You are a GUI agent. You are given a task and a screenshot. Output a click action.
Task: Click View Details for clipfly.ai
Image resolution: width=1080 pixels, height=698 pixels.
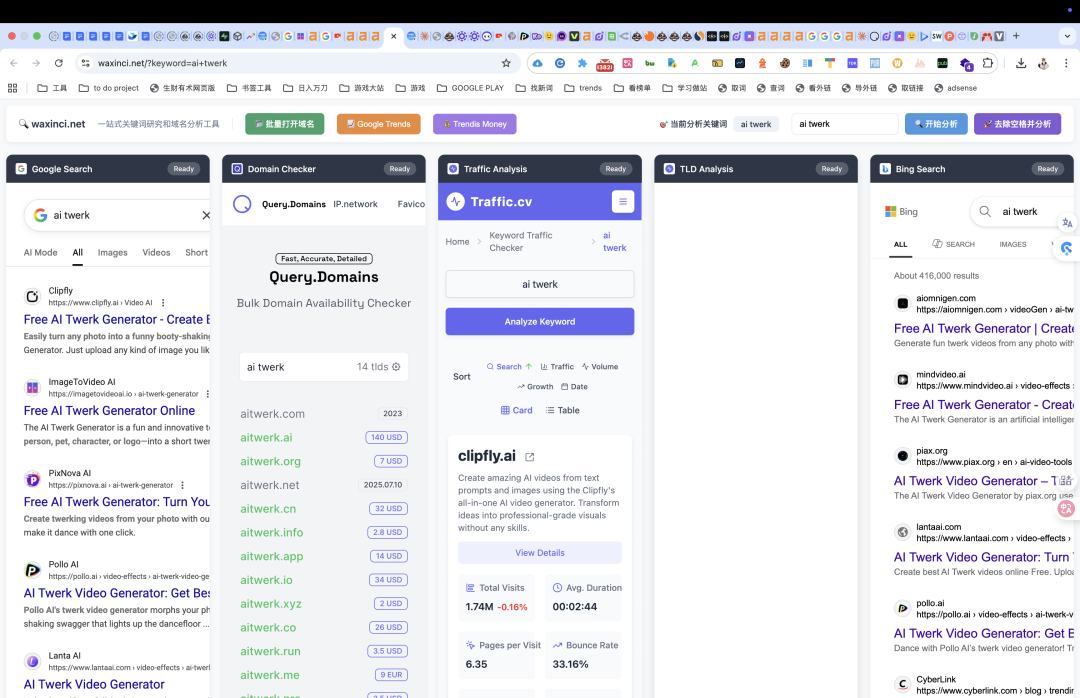[x=539, y=553]
